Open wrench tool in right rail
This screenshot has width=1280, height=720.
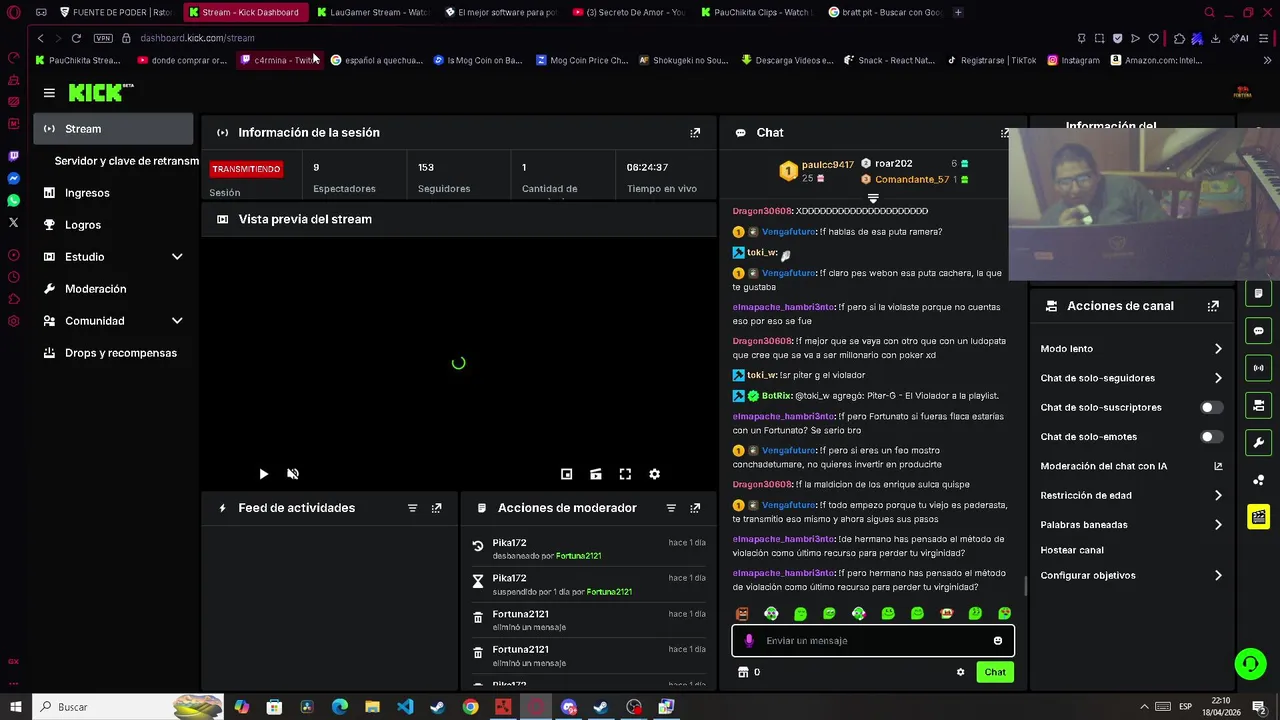1259,442
